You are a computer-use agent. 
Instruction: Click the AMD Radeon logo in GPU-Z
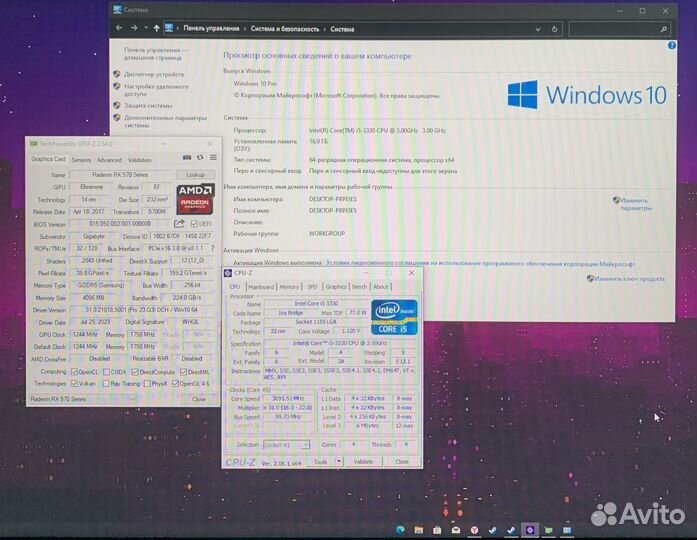[x=195, y=199]
